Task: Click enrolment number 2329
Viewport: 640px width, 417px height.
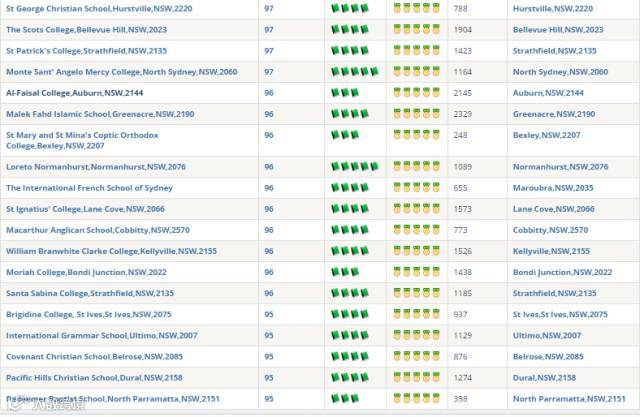Action: [x=462, y=114]
